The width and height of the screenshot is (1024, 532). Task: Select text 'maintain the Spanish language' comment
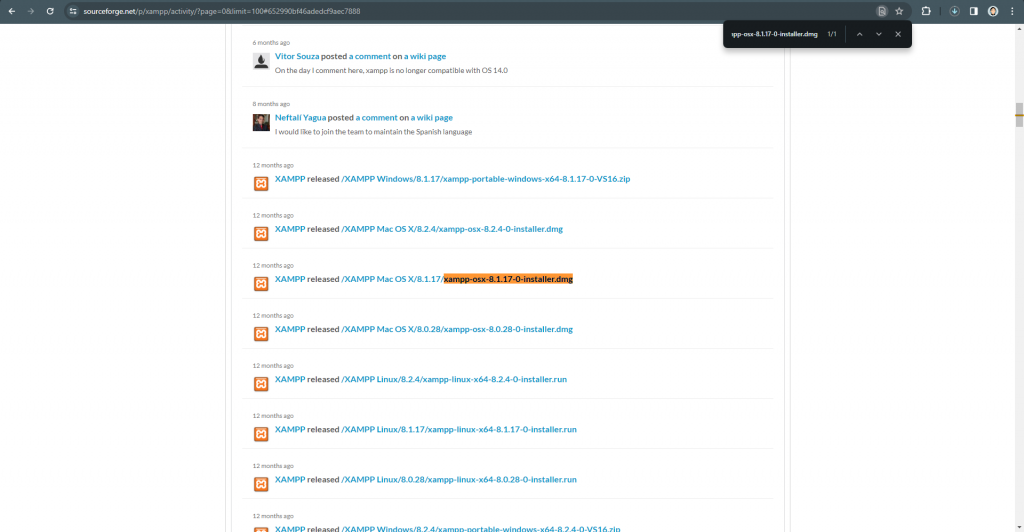pos(423,132)
